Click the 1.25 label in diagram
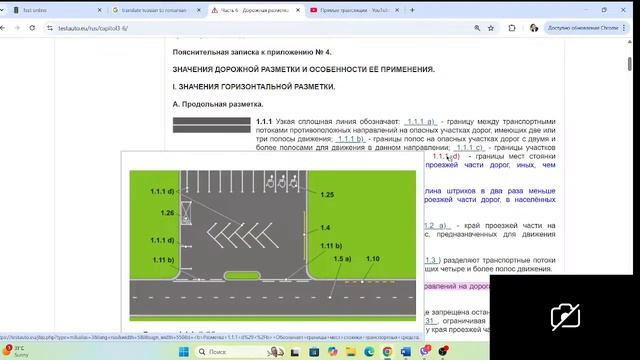The width and height of the screenshot is (640, 360). (x=327, y=195)
